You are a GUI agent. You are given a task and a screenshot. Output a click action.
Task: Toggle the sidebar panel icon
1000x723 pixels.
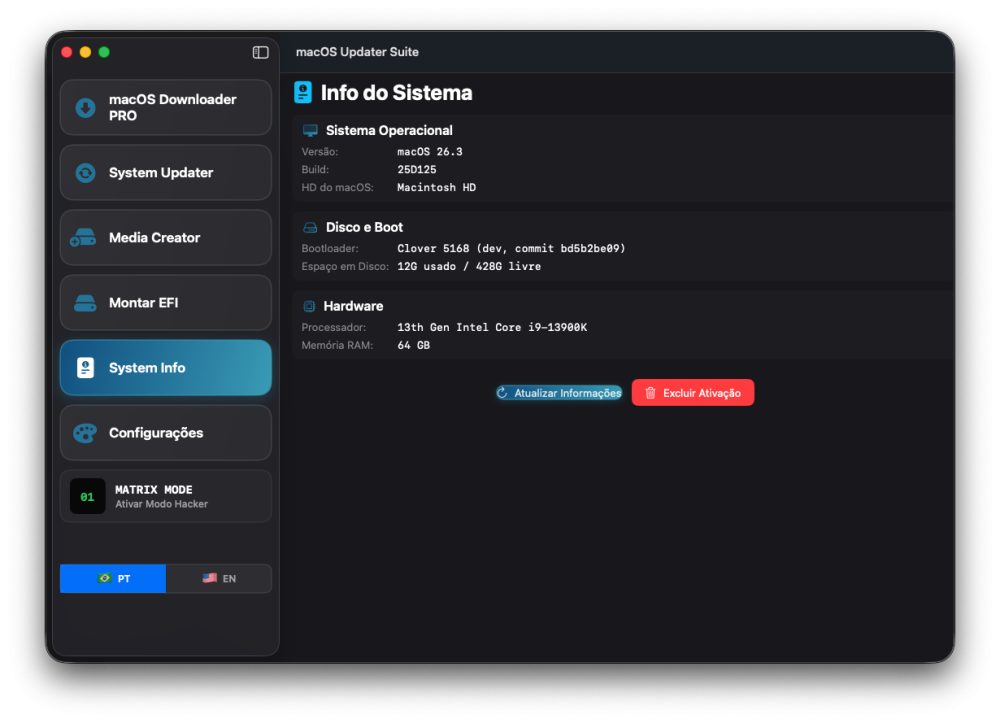click(x=260, y=52)
